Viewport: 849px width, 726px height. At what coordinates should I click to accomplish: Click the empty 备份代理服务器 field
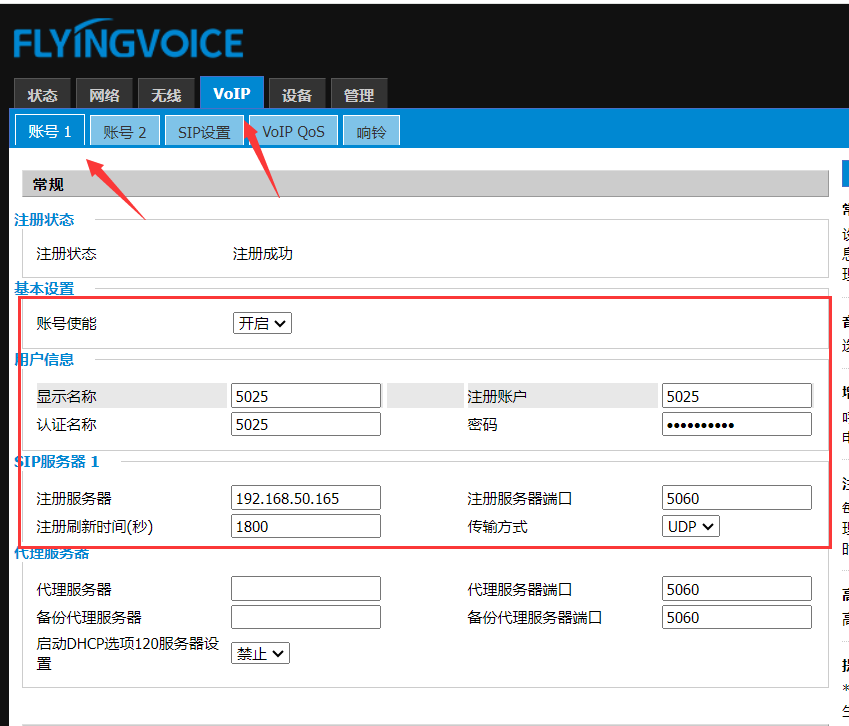point(305,617)
